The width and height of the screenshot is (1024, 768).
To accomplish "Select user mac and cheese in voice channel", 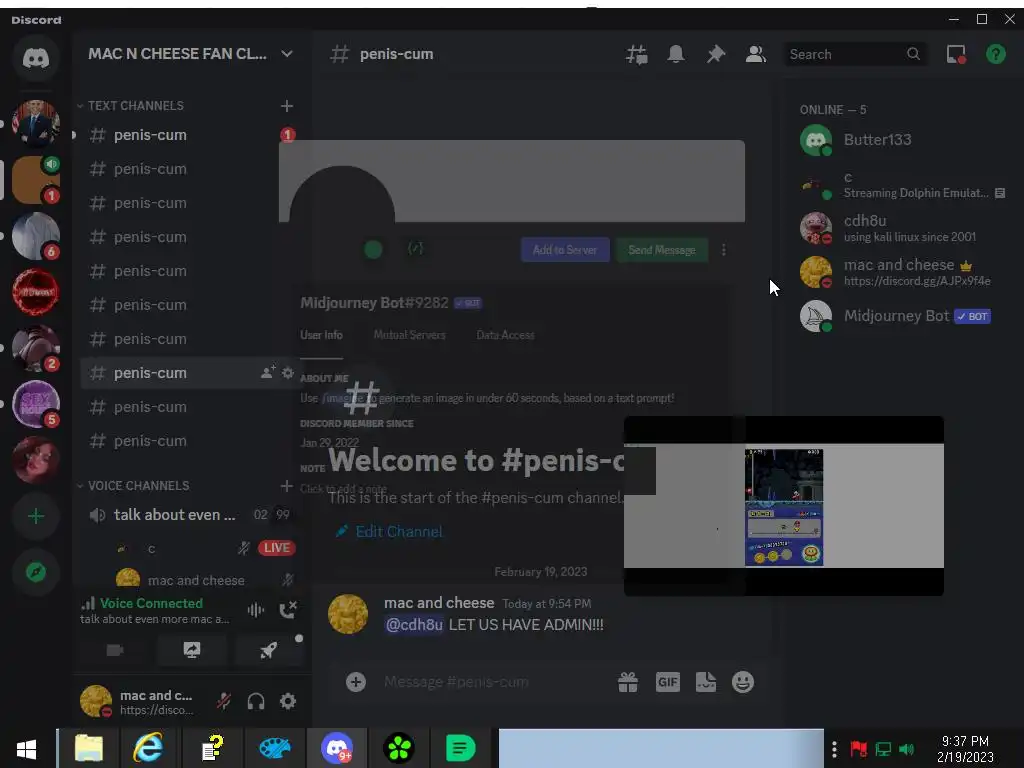I will 196,580.
